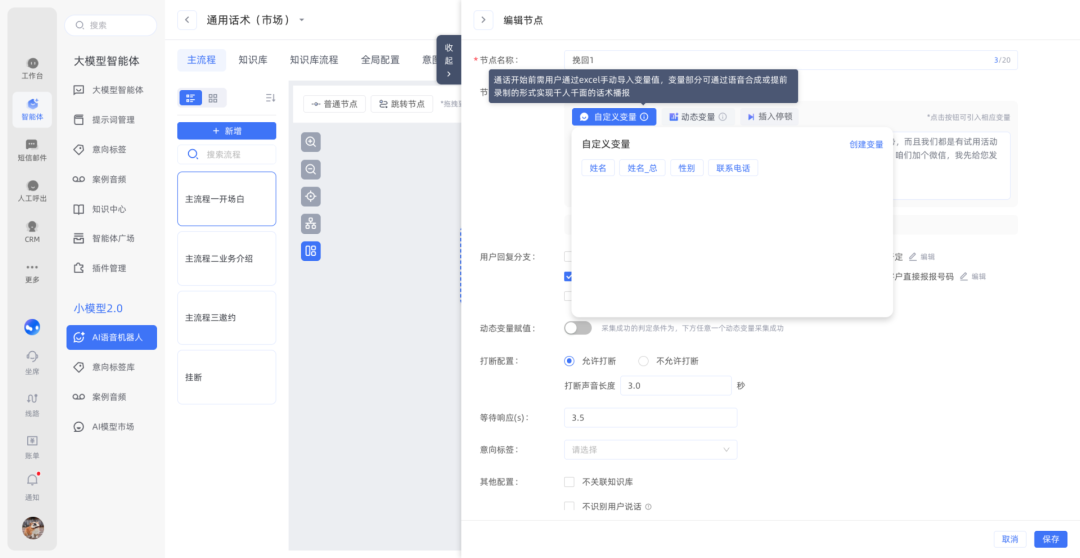Click the sort flows icon
This screenshot has height=558, width=1080.
(270, 98)
